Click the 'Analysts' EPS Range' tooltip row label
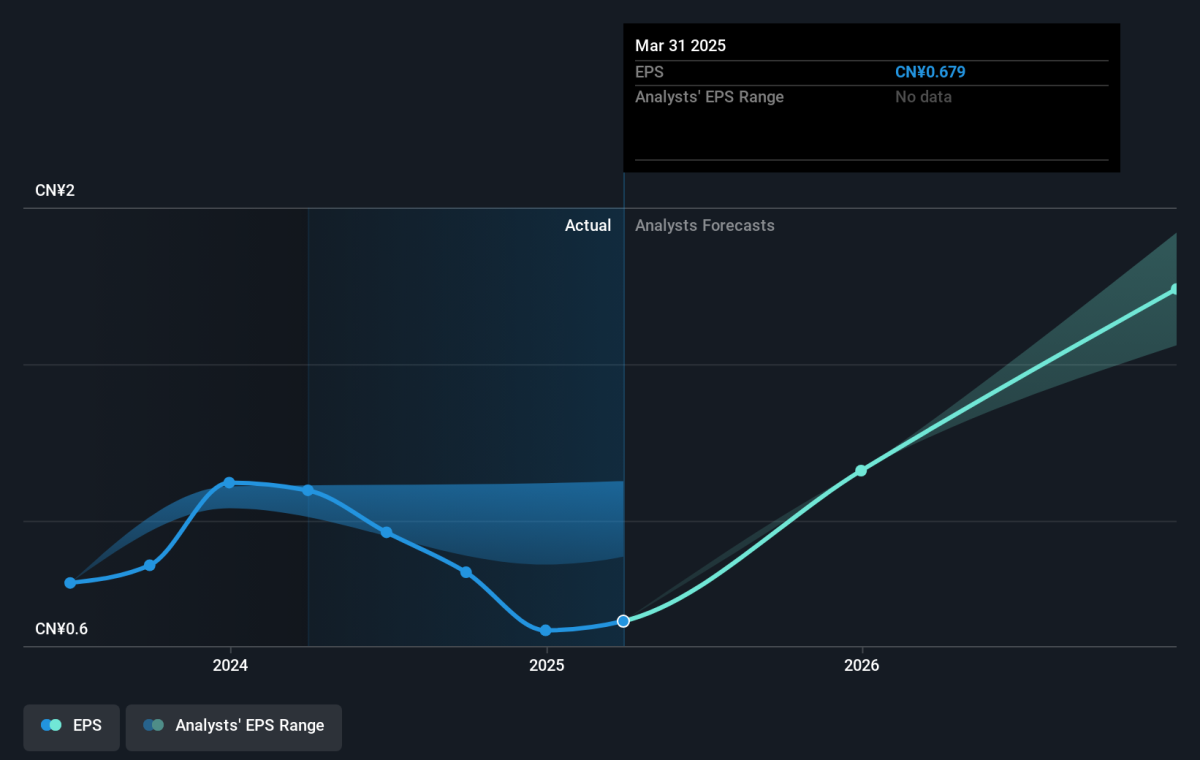The width and height of the screenshot is (1200, 760). point(709,97)
